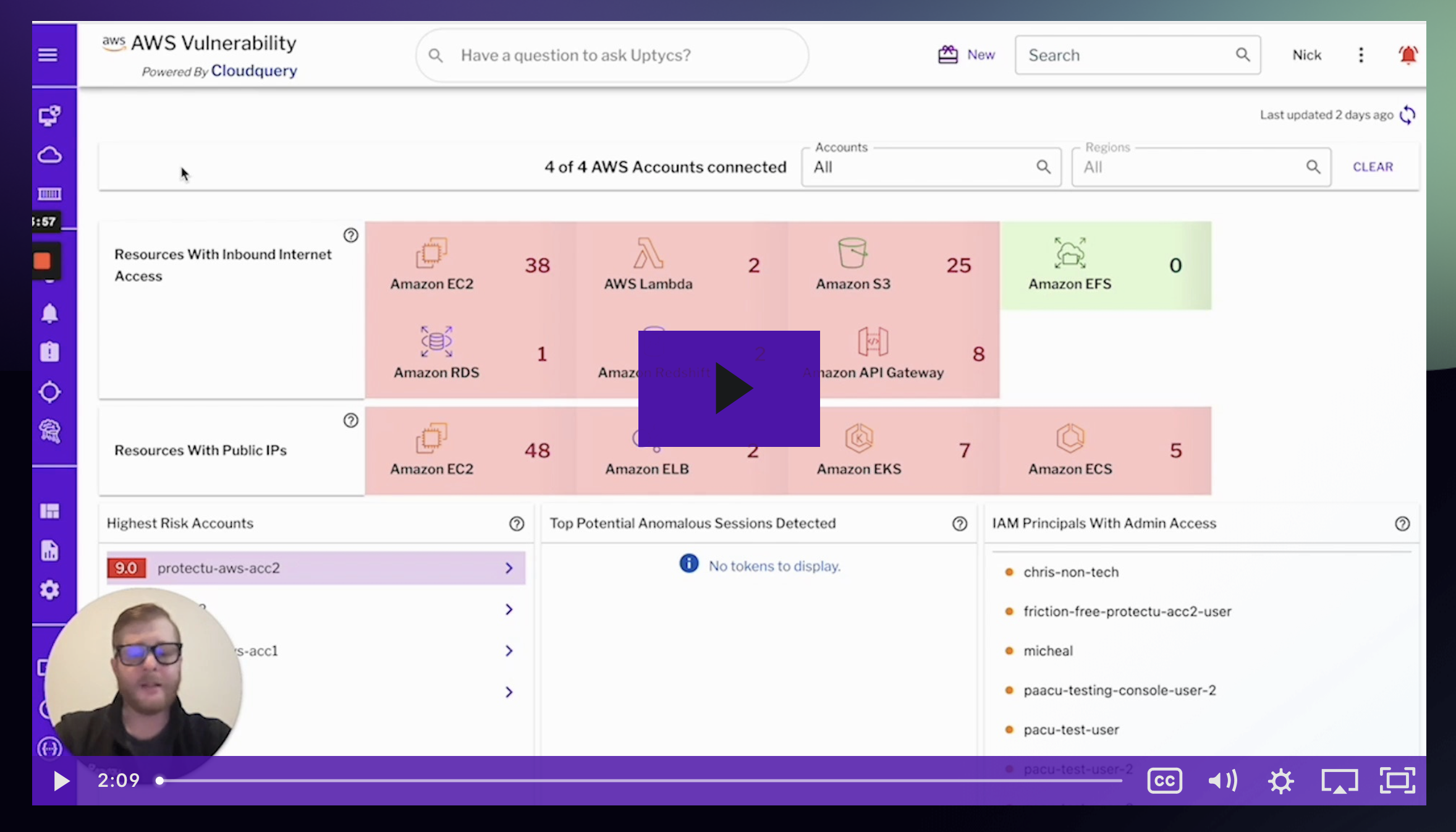Image resolution: width=1456 pixels, height=832 pixels.
Task: Expand the protectu-aws-acc2 account row
Action: pos(509,568)
